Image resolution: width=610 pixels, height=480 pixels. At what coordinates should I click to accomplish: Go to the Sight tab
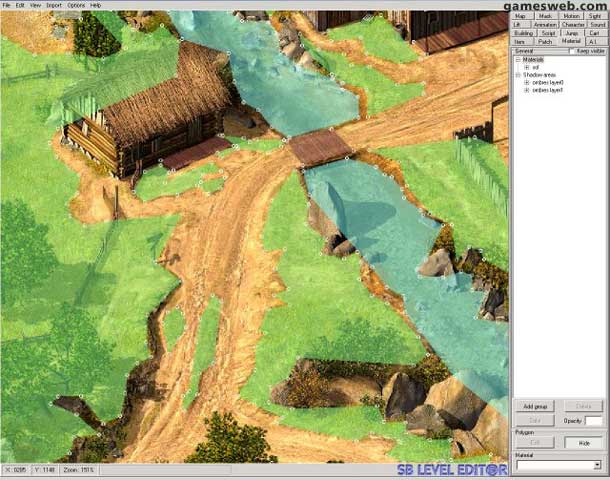[x=596, y=16]
